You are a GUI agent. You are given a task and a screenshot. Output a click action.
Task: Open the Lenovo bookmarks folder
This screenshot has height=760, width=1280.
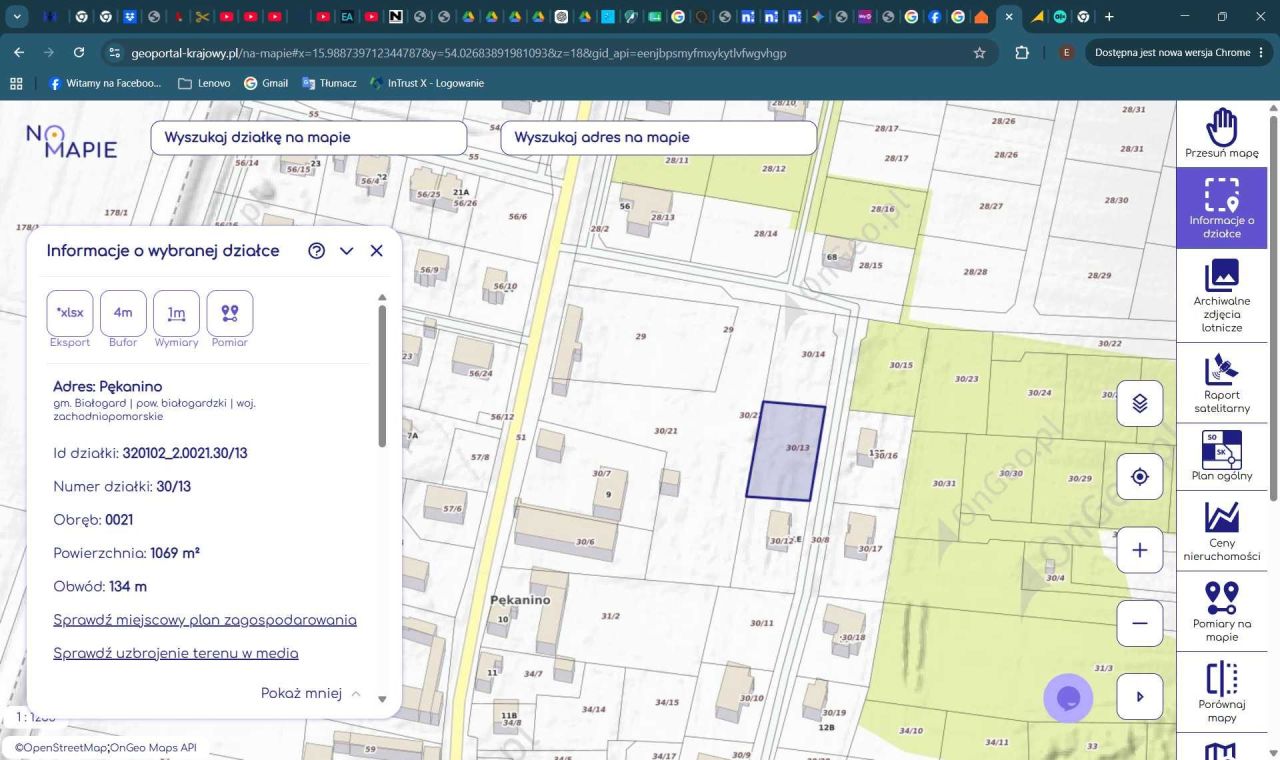(x=204, y=83)
